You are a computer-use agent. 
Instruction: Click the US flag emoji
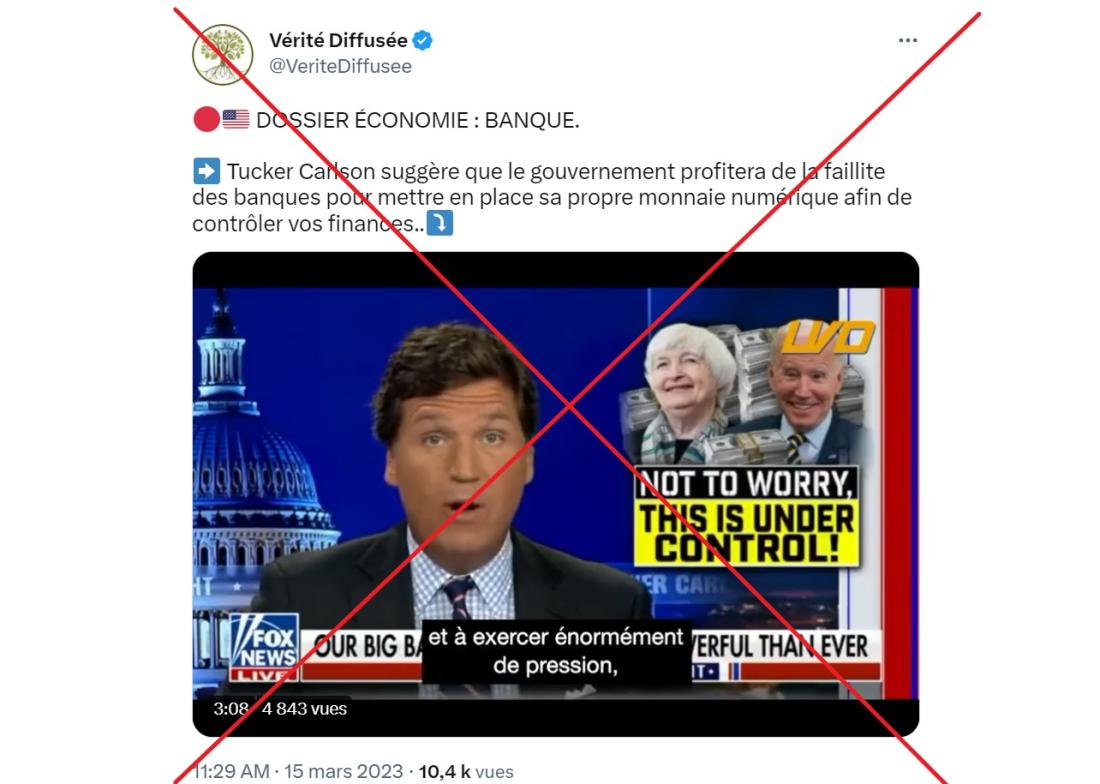[x=236, y=120]
